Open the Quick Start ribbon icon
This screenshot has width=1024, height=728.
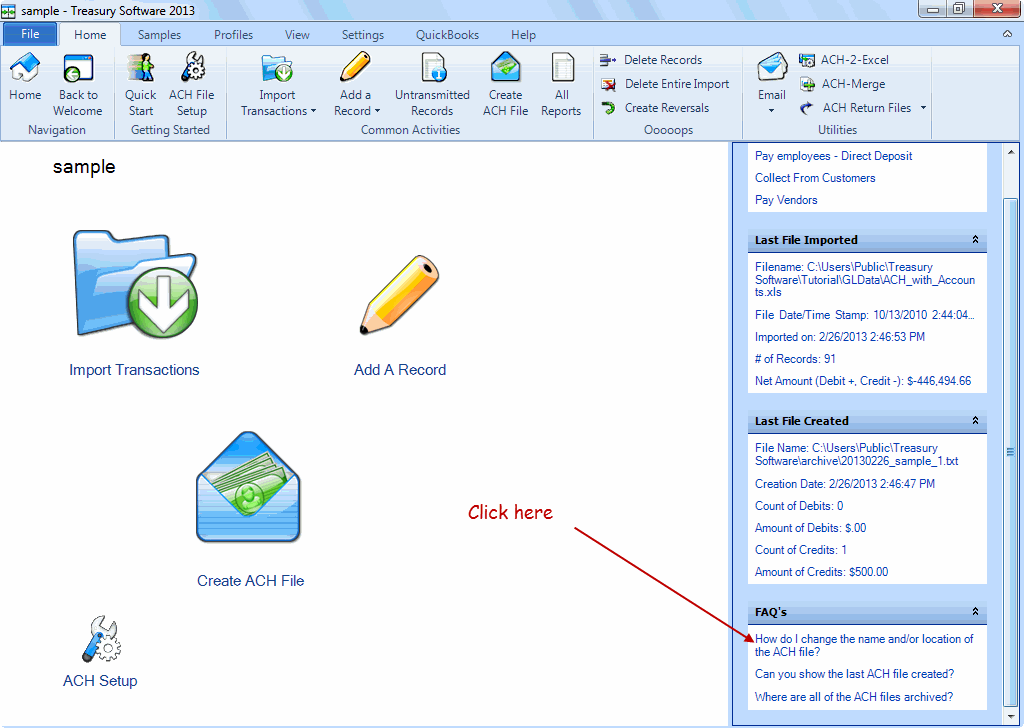coord(141,68)
